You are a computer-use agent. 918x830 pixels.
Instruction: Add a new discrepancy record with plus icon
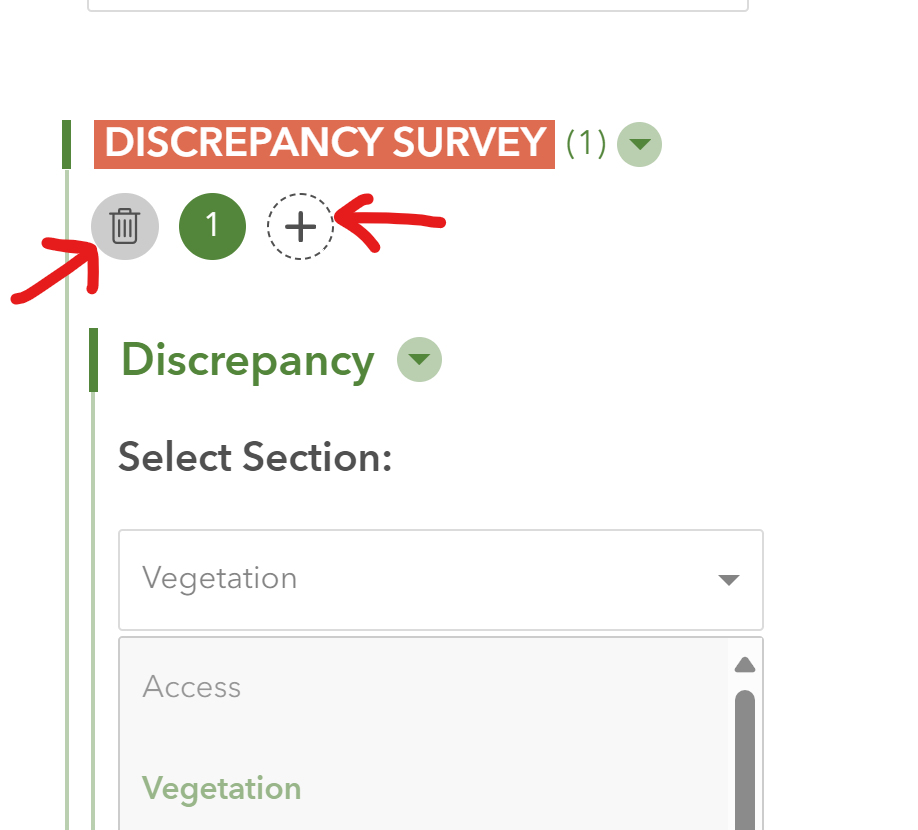pos(300,227)
